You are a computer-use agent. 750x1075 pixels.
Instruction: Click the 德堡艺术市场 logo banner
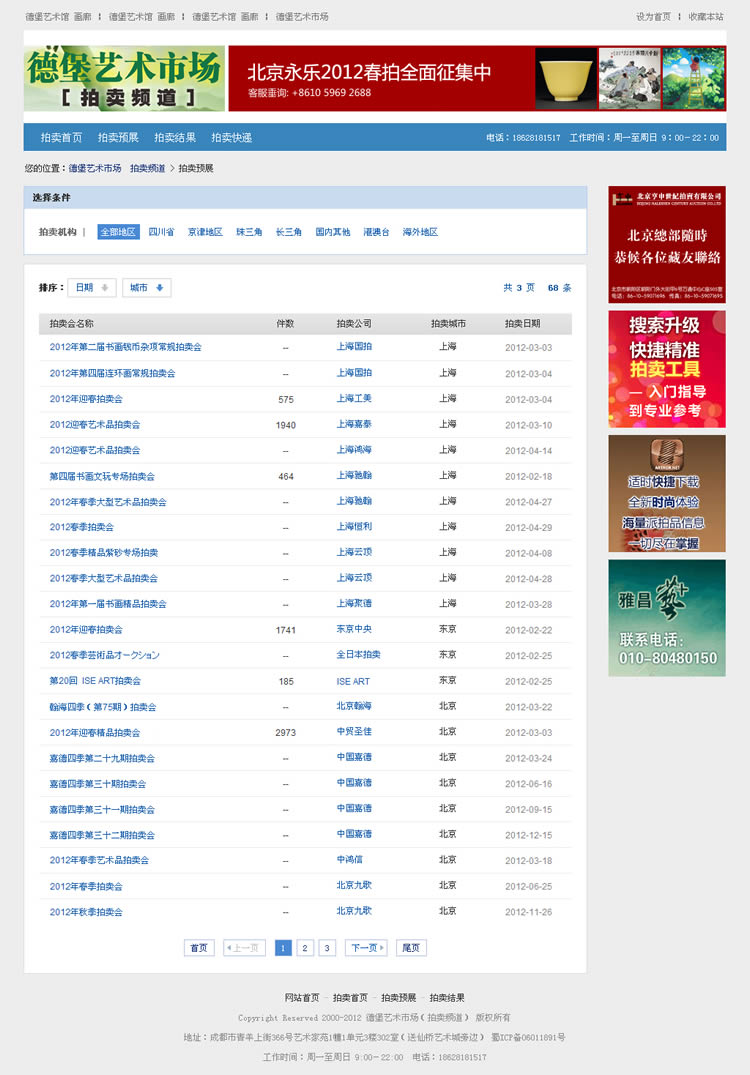pyautogui.click(x=124, y=78)
